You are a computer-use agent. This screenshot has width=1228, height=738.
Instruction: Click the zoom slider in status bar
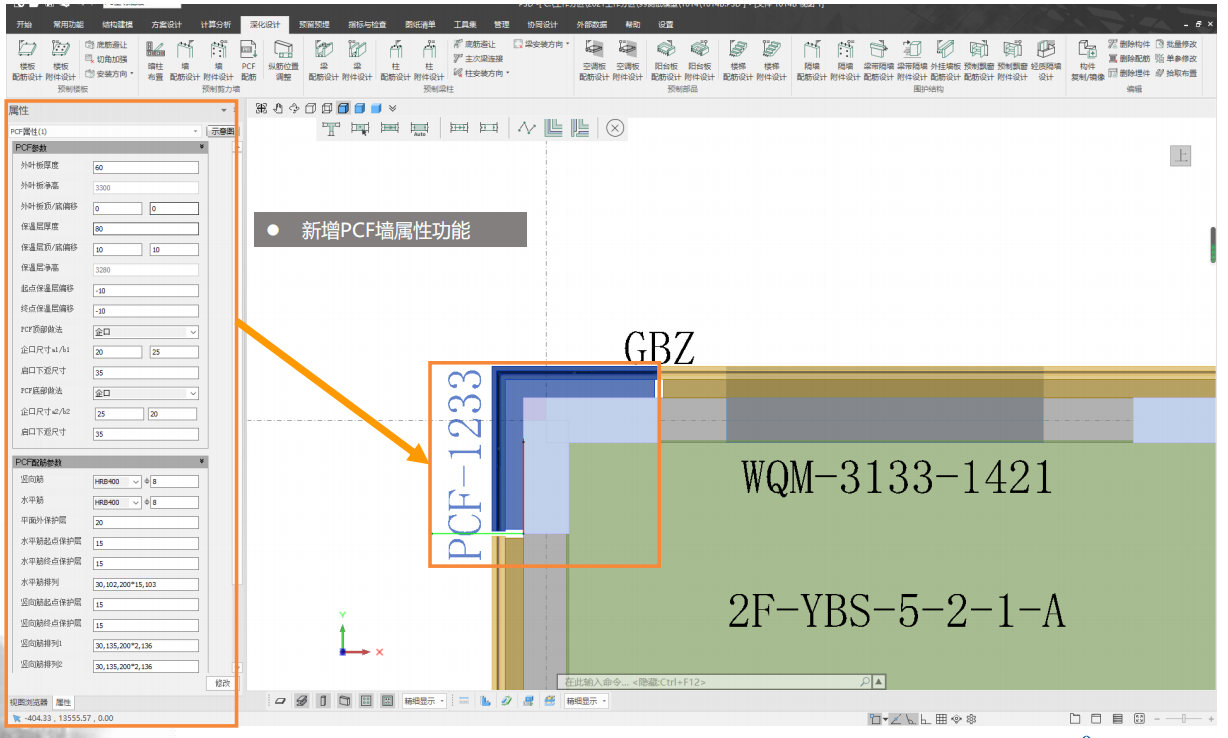1183,719
